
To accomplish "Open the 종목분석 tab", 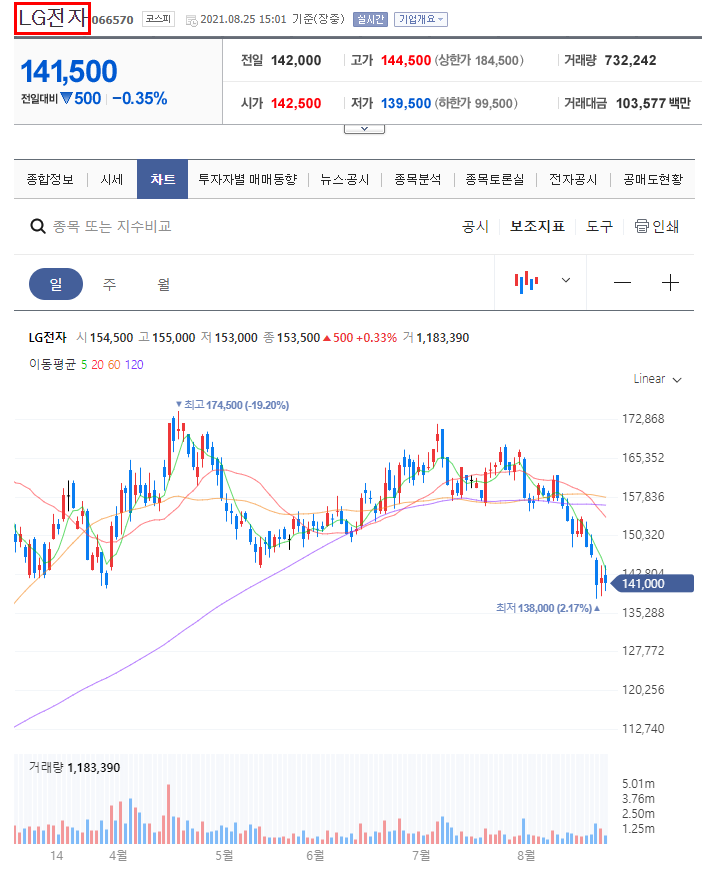I will (x=418, y=179).
